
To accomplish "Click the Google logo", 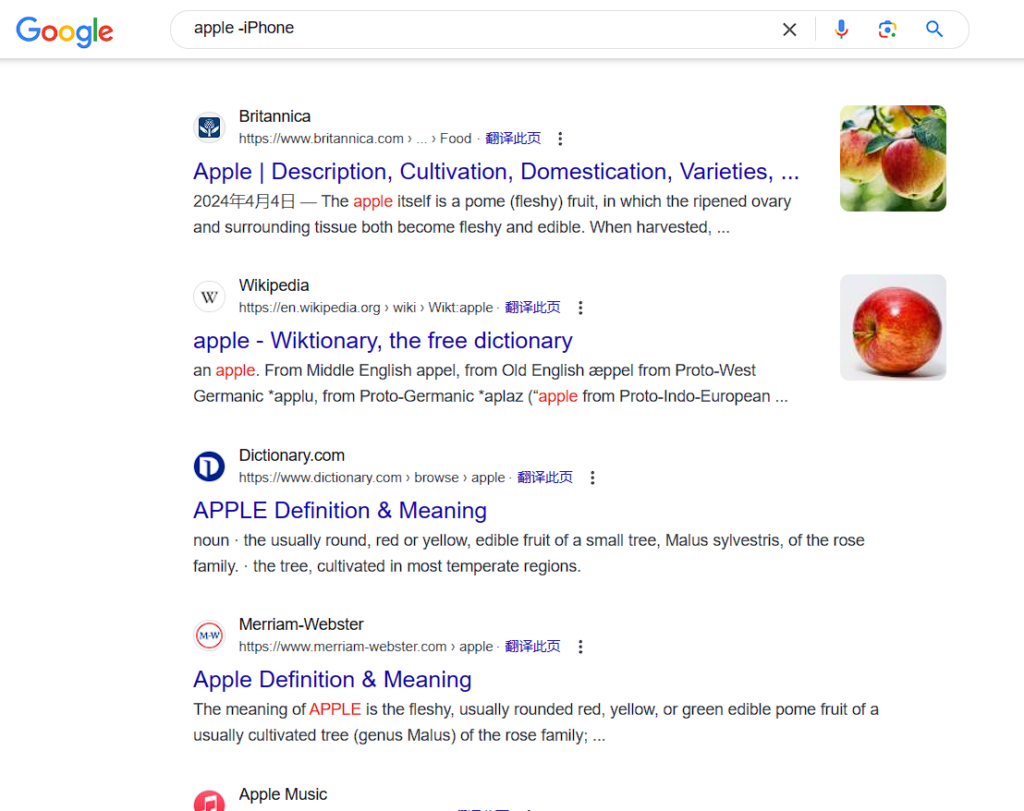I will click(x=65, y=31).
